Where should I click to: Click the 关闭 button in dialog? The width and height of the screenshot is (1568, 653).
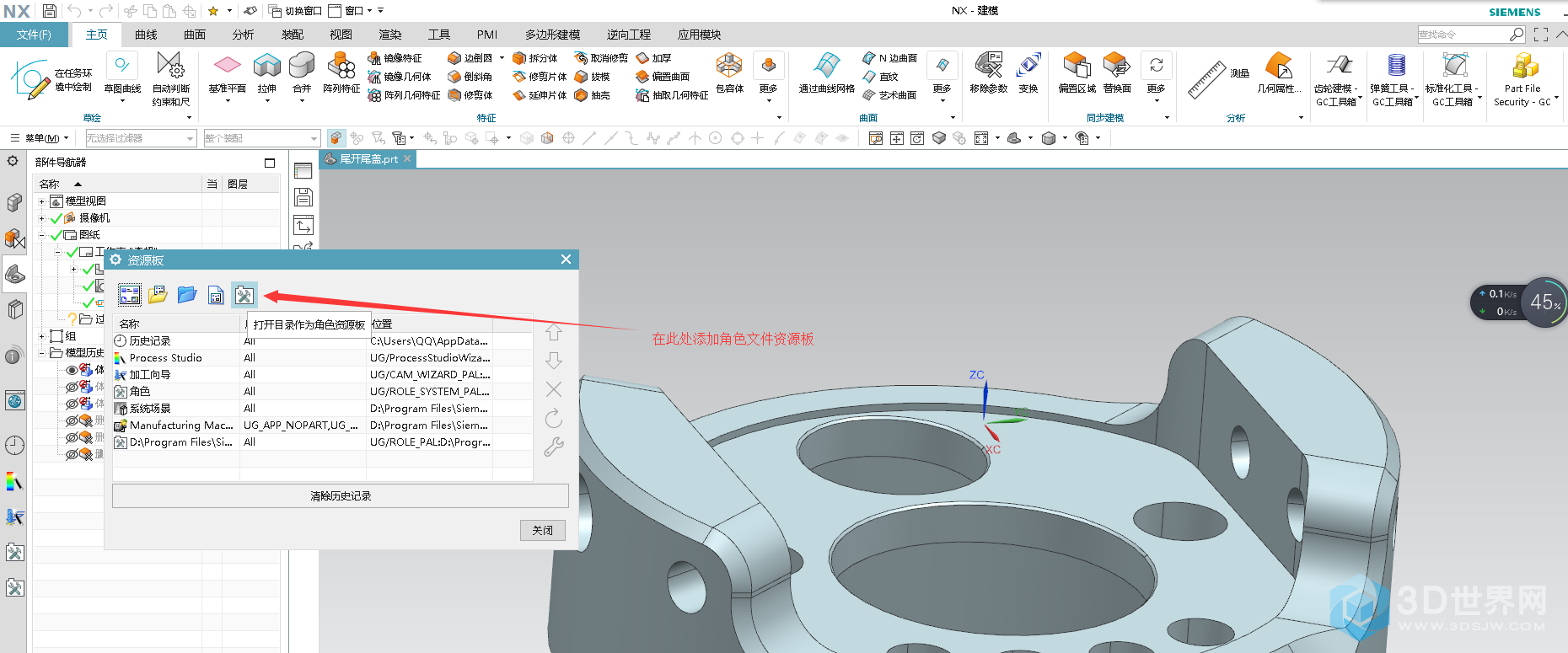[x=542, y=530]
